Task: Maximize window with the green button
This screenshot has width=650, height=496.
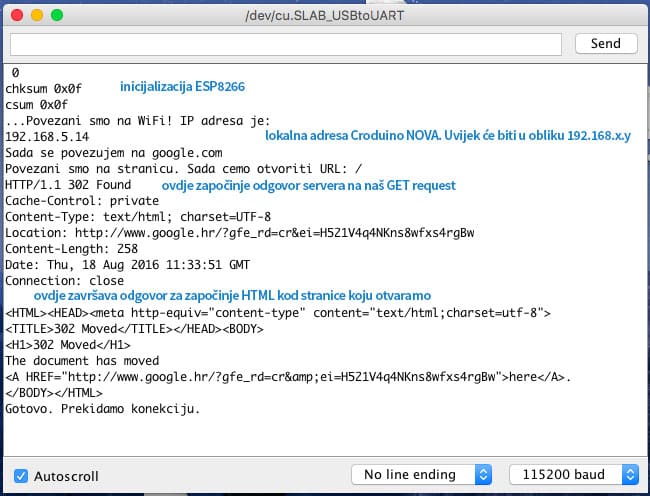Action: tap(56, 16)
